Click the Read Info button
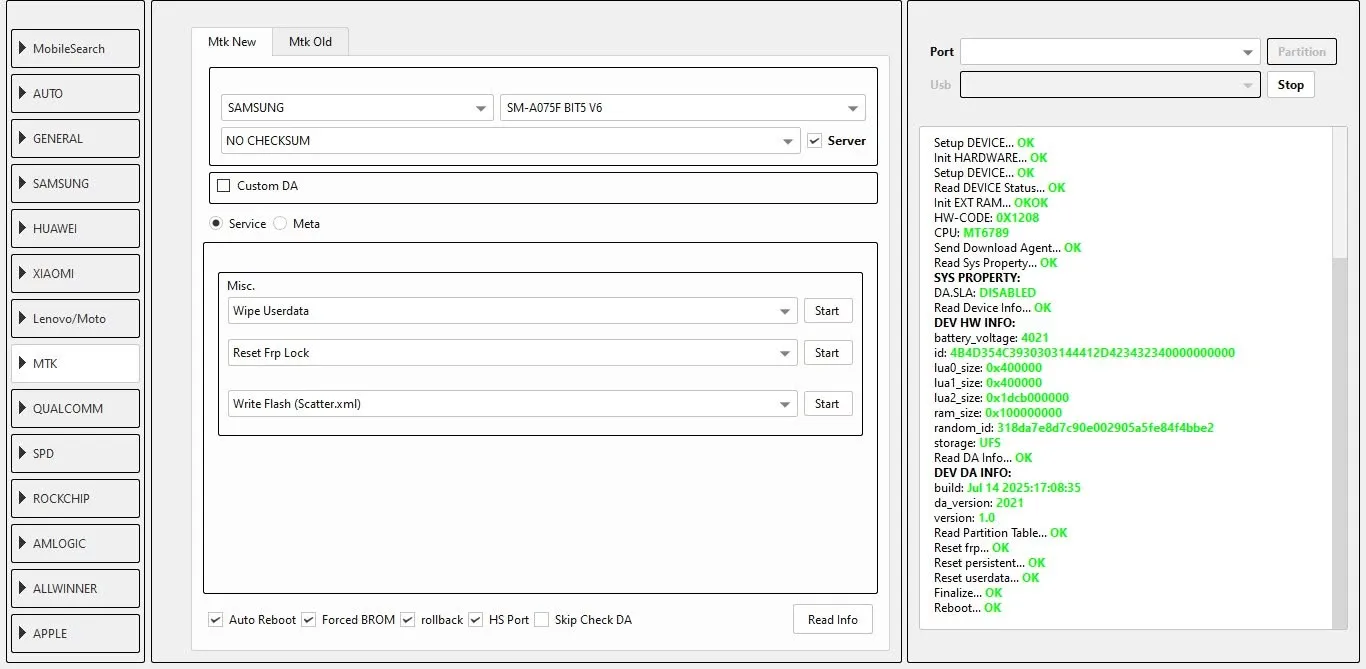 click(x=833, y=620)
